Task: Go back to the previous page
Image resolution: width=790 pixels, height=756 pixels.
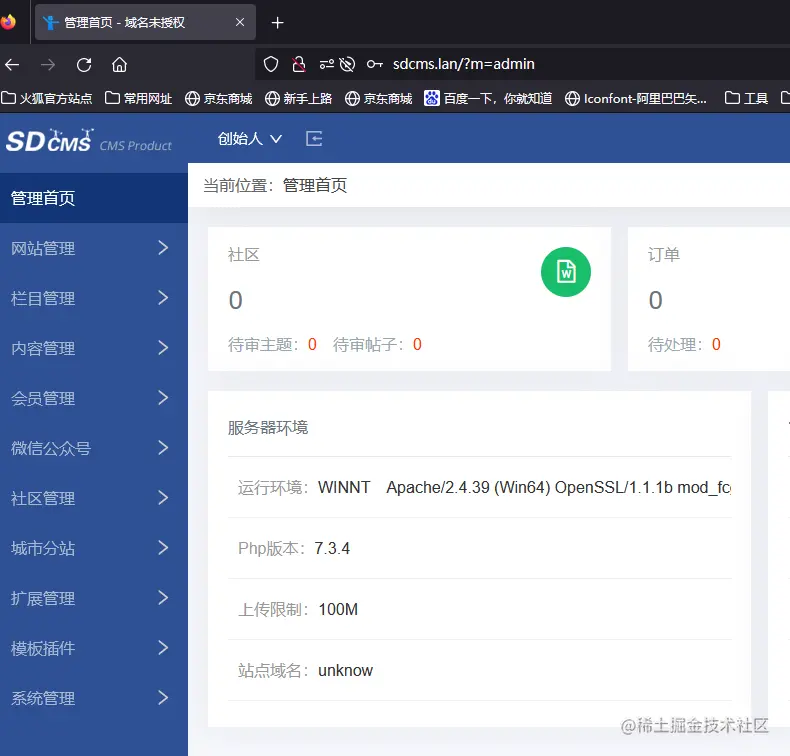Action: point(12,64)
